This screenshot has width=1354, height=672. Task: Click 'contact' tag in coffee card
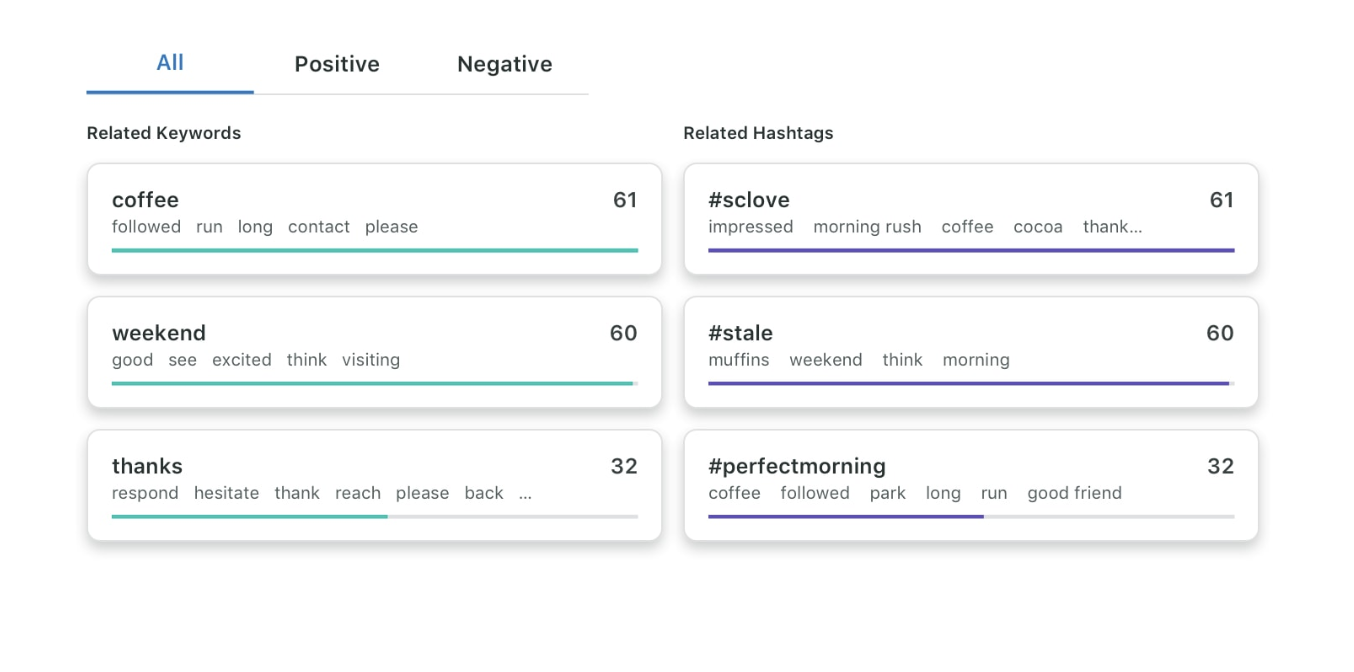(319, 227)
